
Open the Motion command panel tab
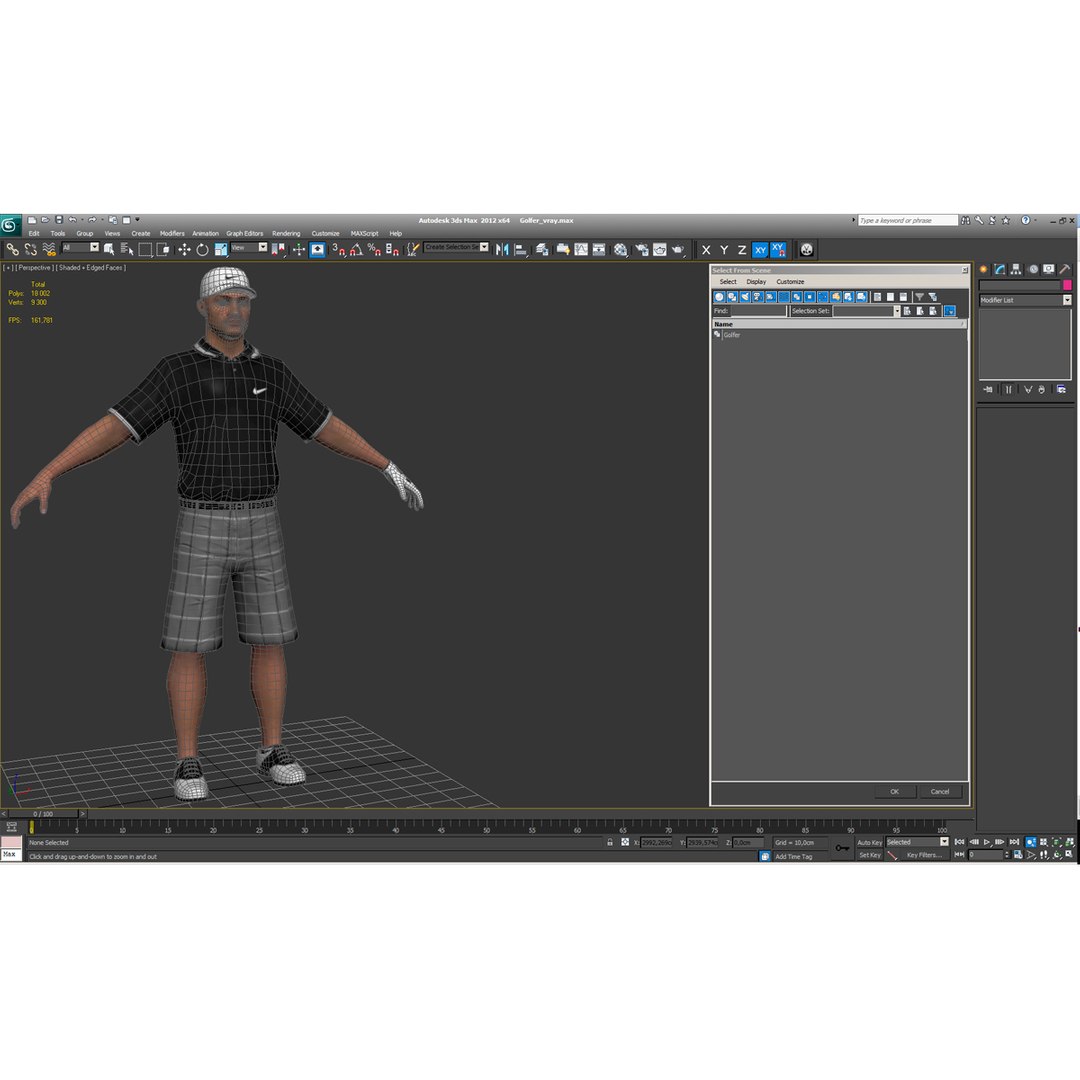point(1032,269)
